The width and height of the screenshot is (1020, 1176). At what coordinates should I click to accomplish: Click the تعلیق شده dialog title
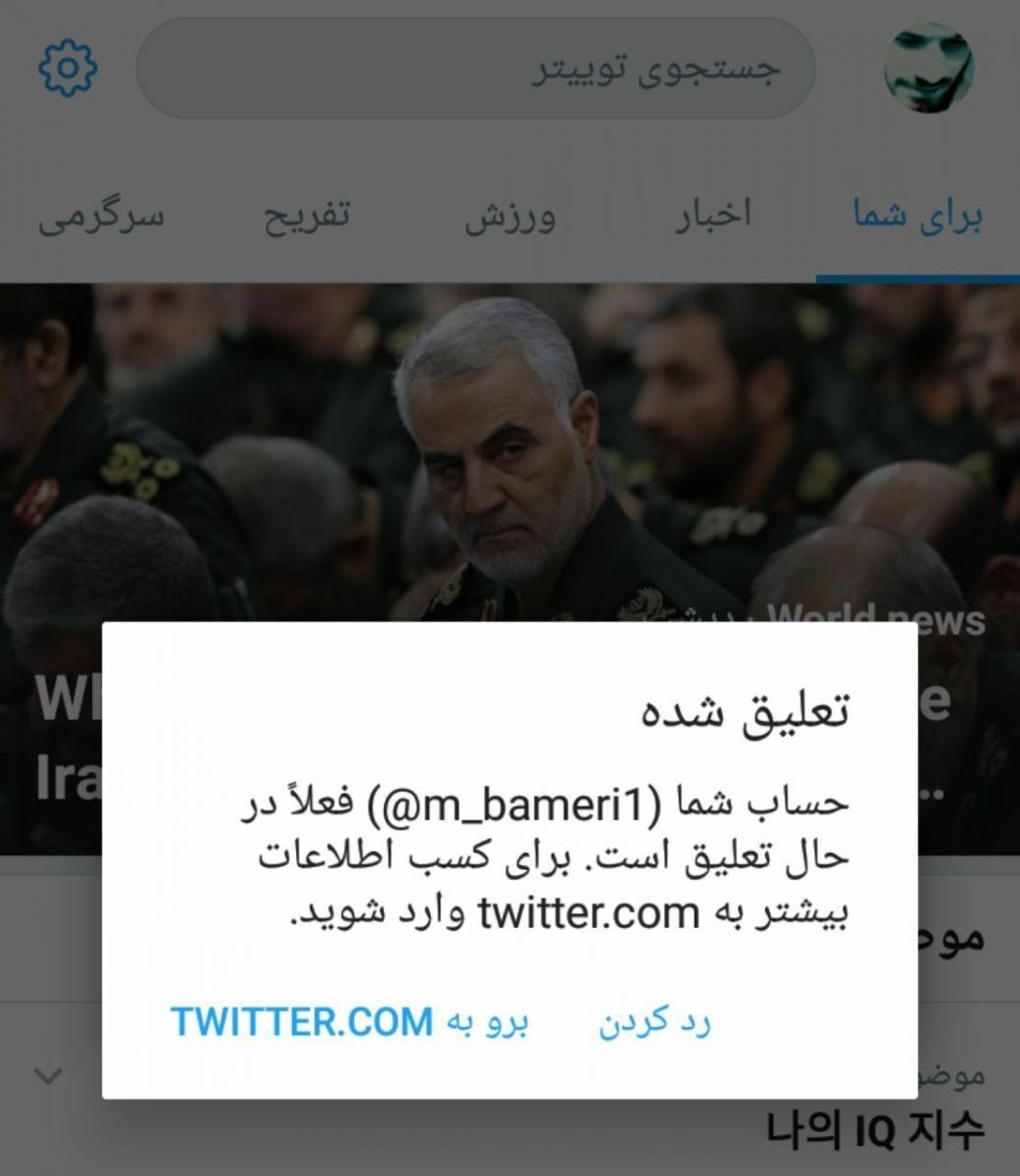pyautogui.click(x=745, y=709)
